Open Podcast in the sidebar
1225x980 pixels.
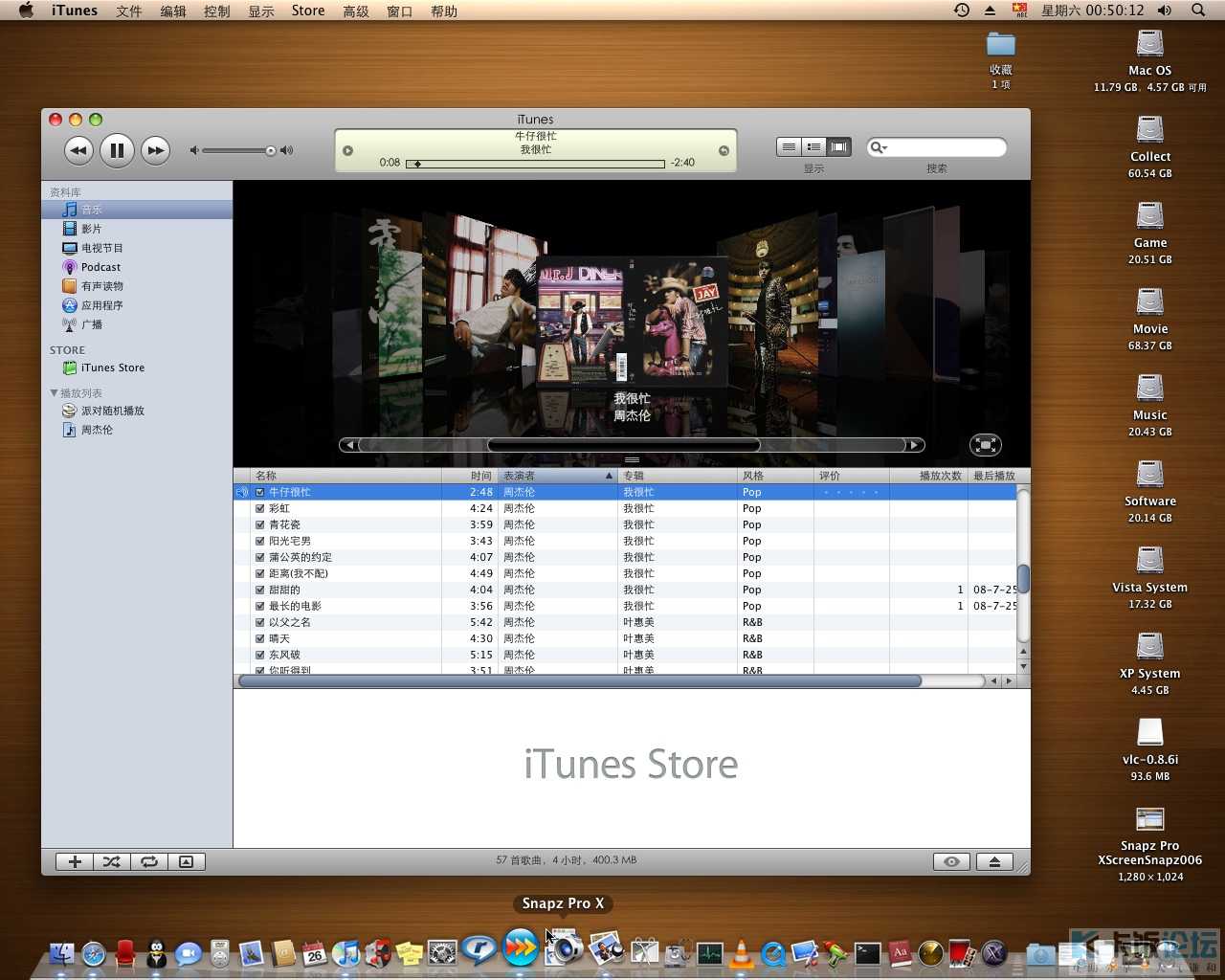tap(137, 267)
